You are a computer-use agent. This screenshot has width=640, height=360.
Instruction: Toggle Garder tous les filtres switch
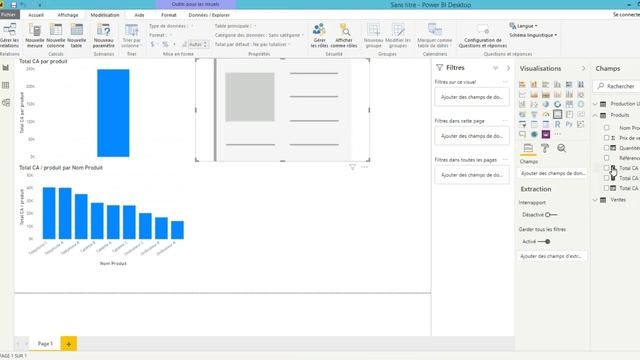(544, 242)
